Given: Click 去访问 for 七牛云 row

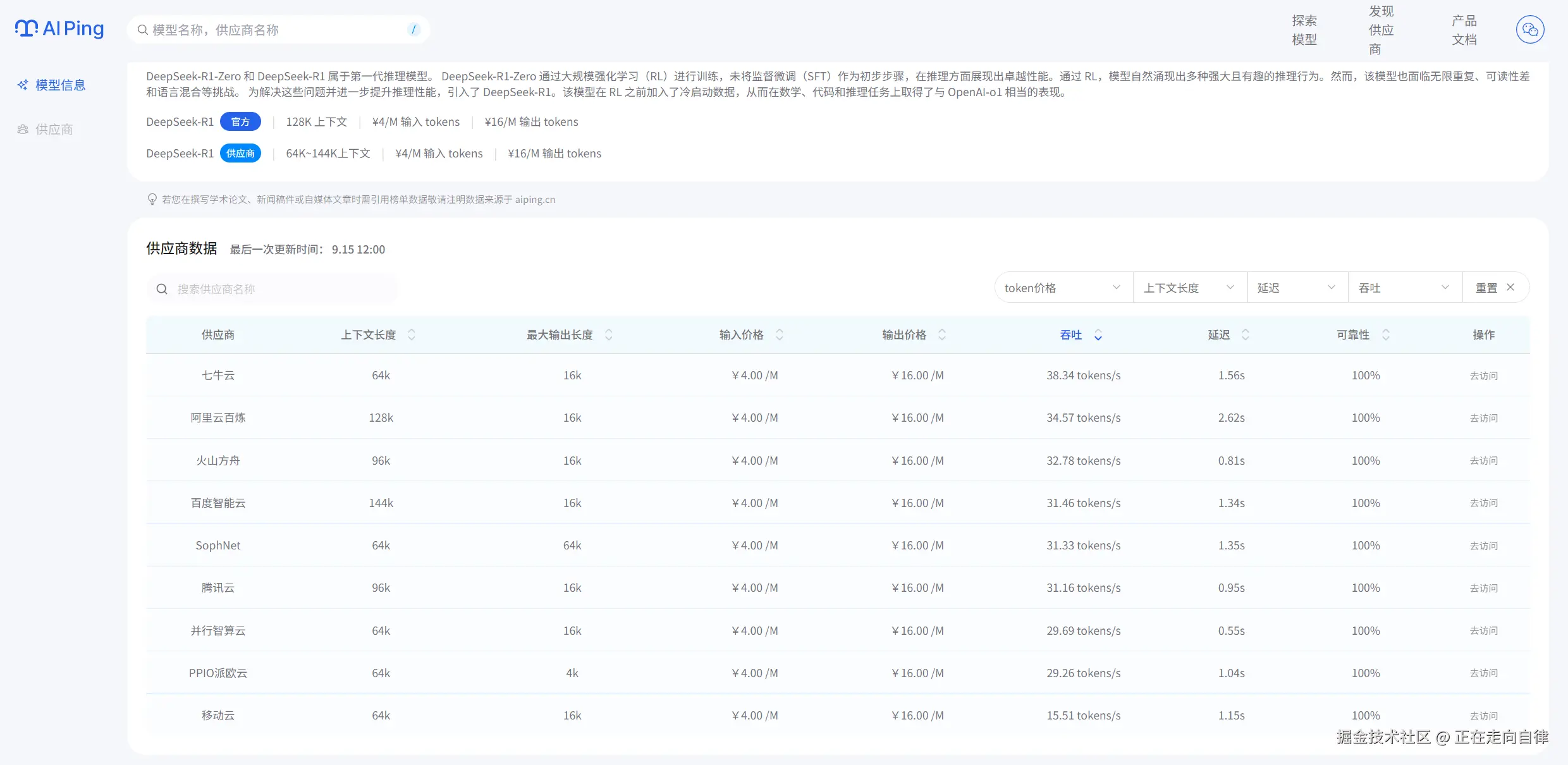Looking at the screenshot, I should pyautogui.click(x=1483, y=376).
